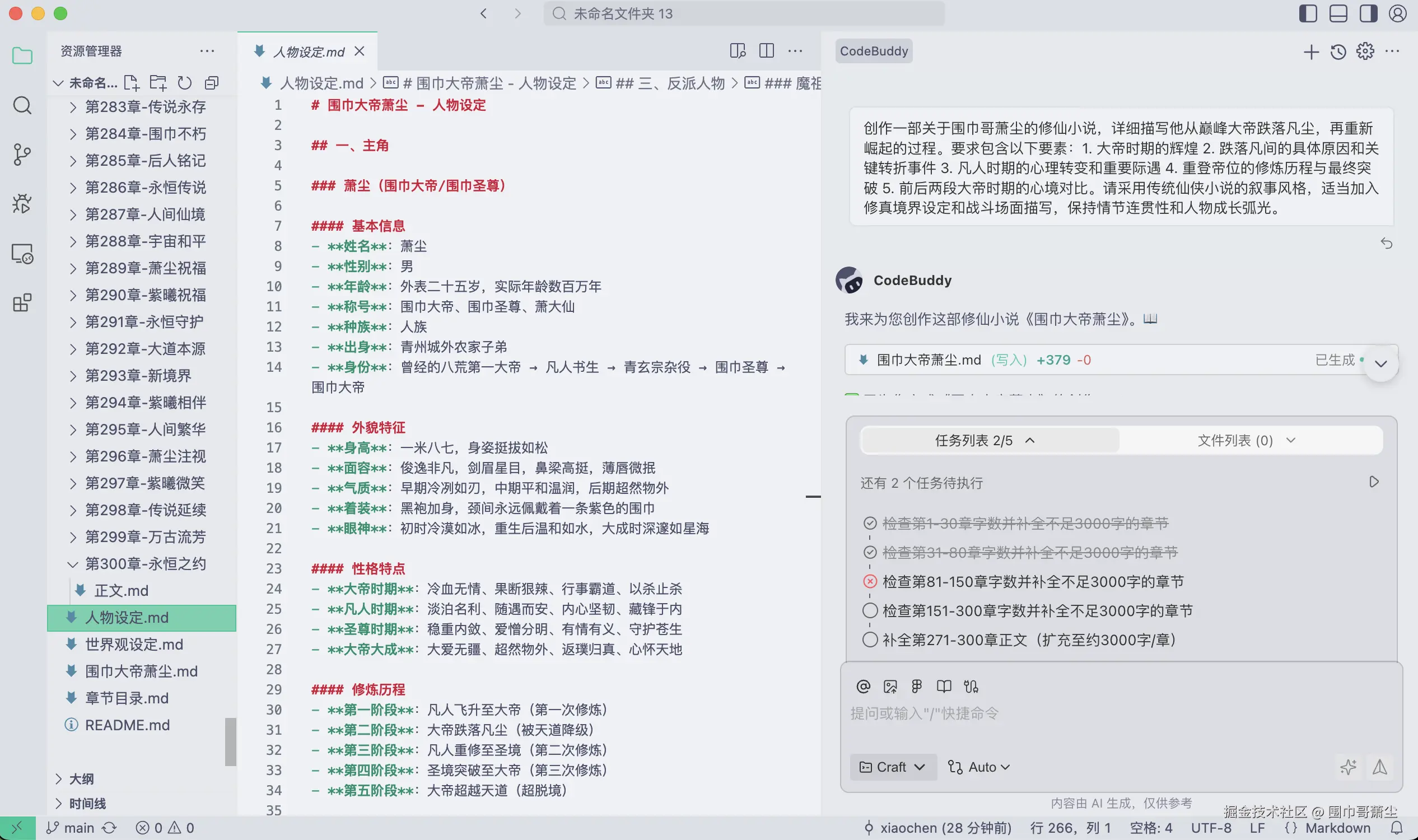The width and height of the screenshot is (1418, 840).
Task: Check the 检查第151-300章字数 task circle
Action: (870, 610)
